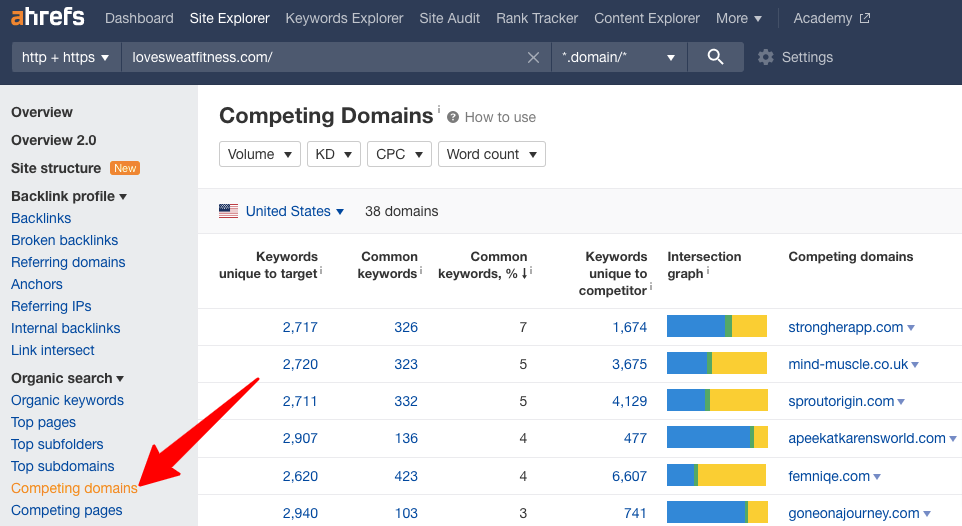
Task: Open the *.domain/* mode dropdown
Action: tap(619, 57)
